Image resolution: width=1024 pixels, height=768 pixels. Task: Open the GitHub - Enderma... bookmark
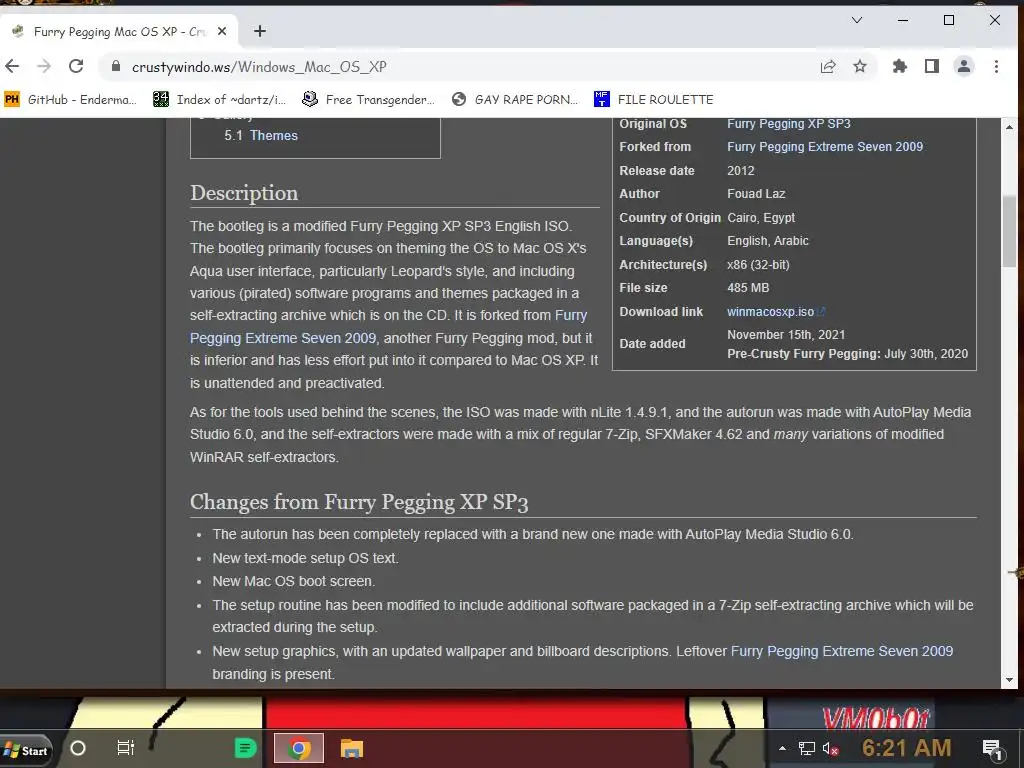pyautogui.click(x=71, y=99)
